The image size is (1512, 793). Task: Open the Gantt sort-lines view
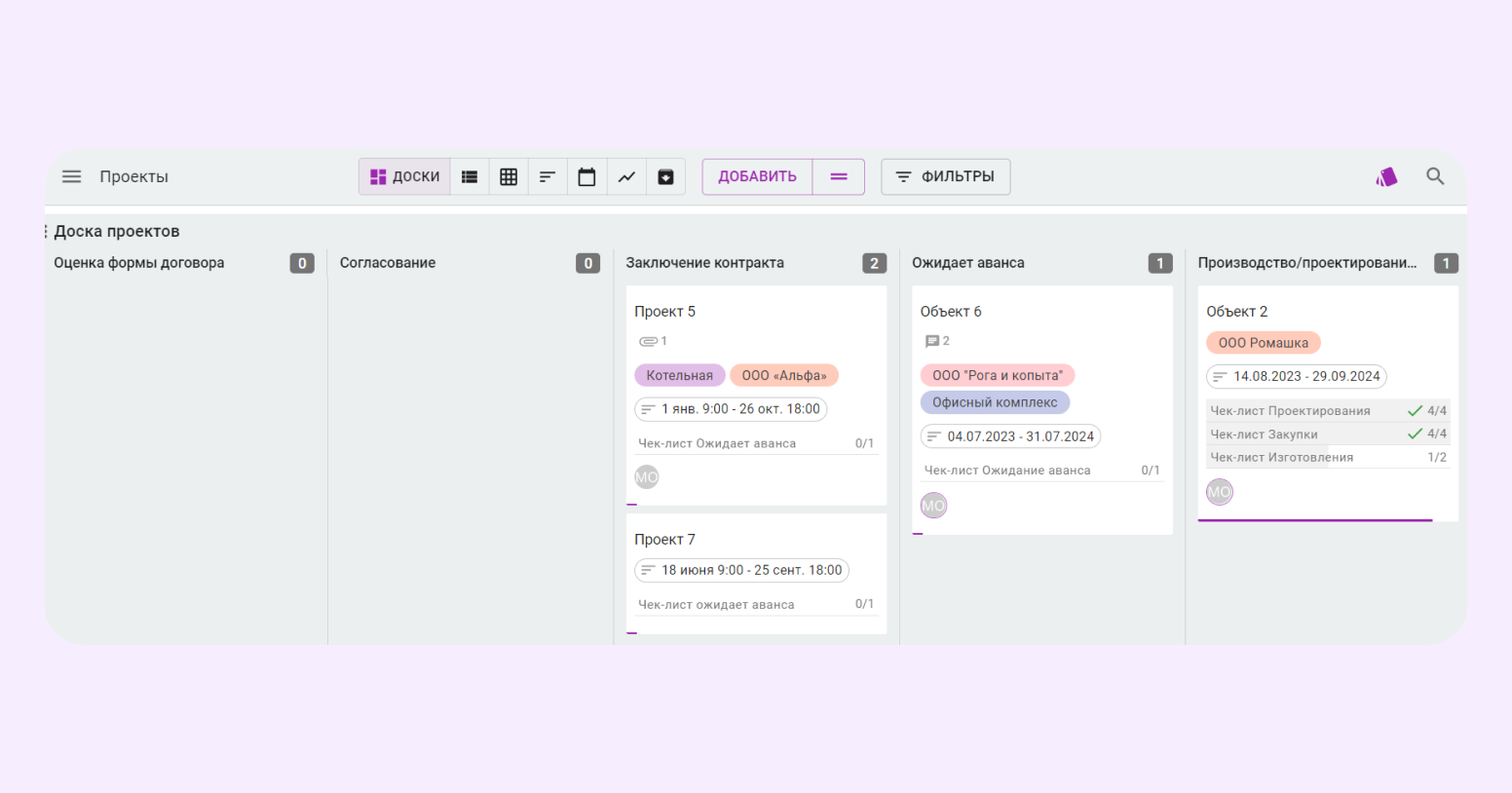[548, 176]
